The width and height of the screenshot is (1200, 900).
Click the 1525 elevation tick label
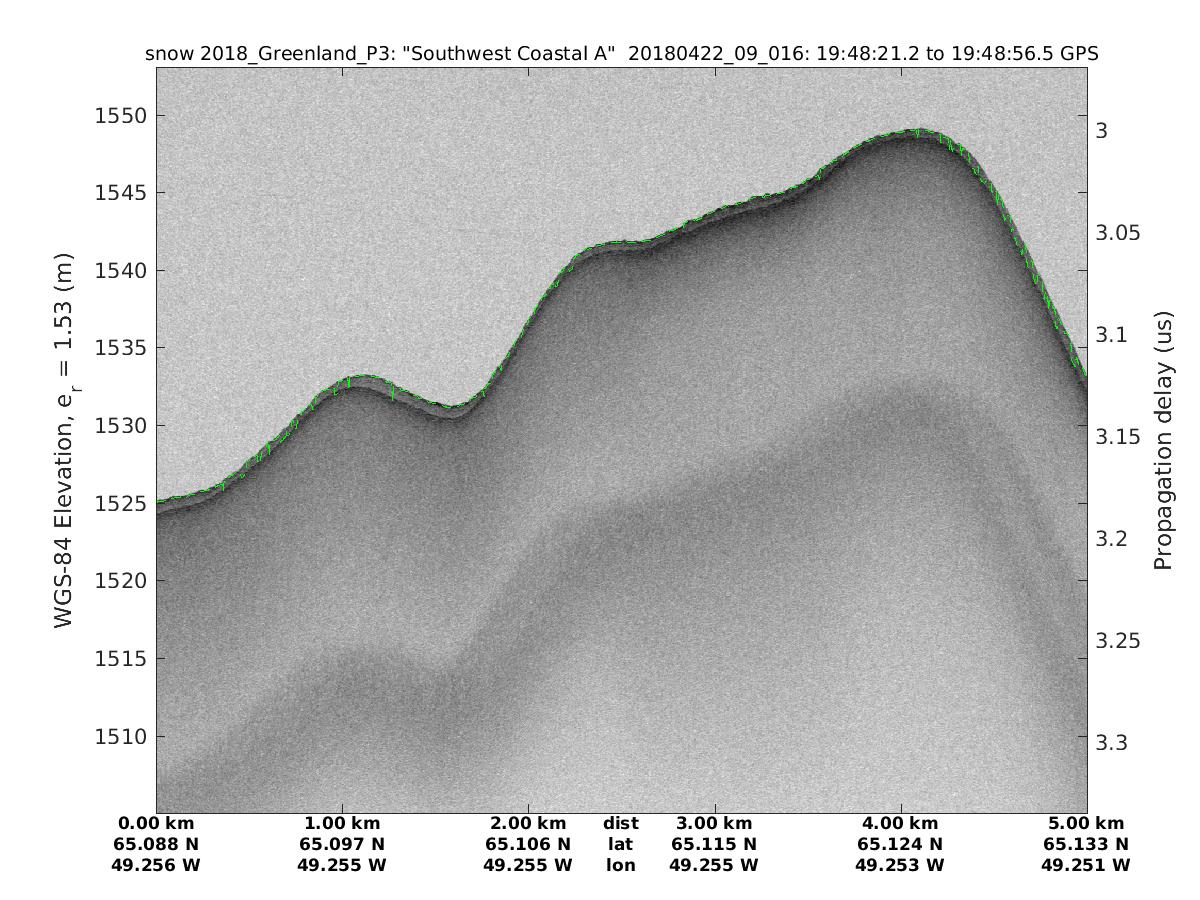120,503
